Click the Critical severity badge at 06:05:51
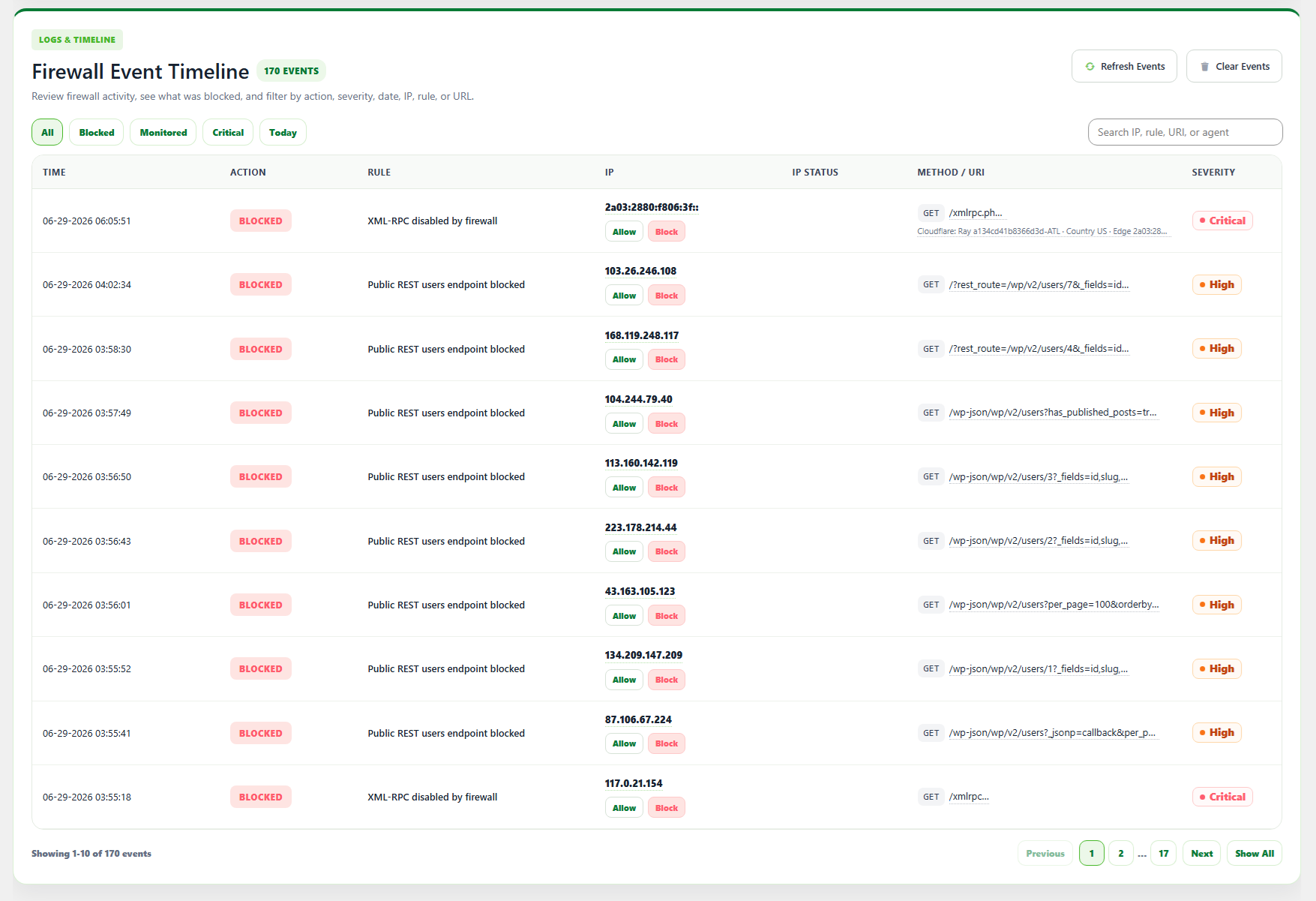1316x901 pixels. pyautogui.click(x=1222, y=221)
